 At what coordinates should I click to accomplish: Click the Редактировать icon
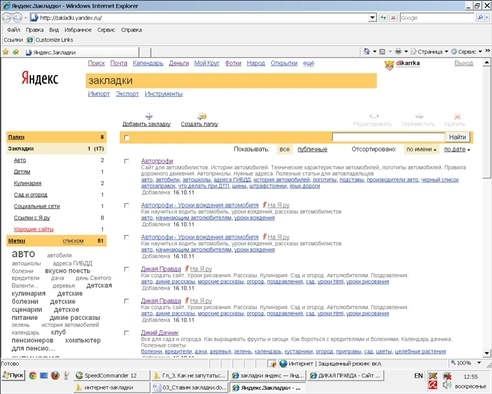tap(374, 116)
